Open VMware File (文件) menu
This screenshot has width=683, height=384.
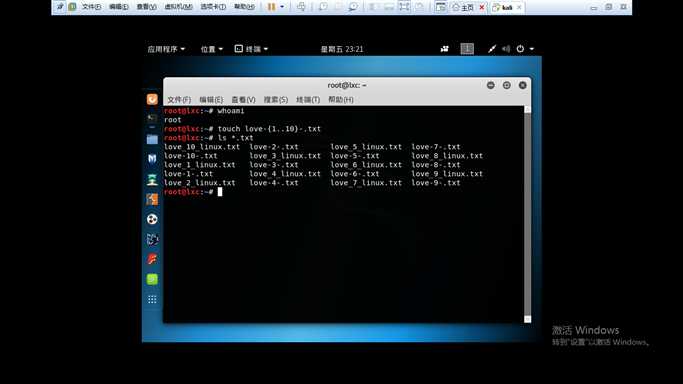tap(91, 7)
